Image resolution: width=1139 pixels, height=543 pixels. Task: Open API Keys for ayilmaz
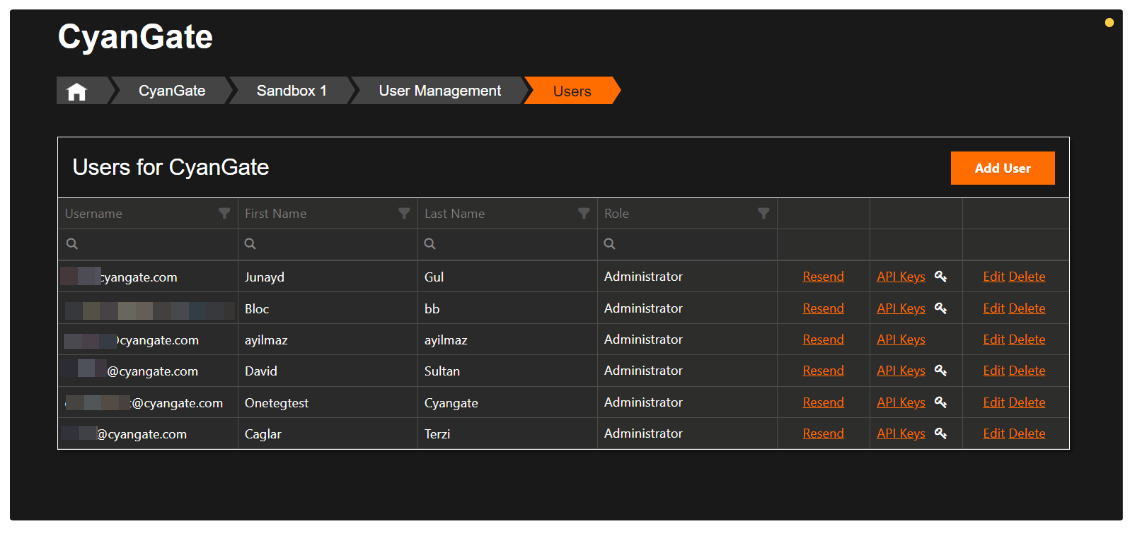coord(901,340)
